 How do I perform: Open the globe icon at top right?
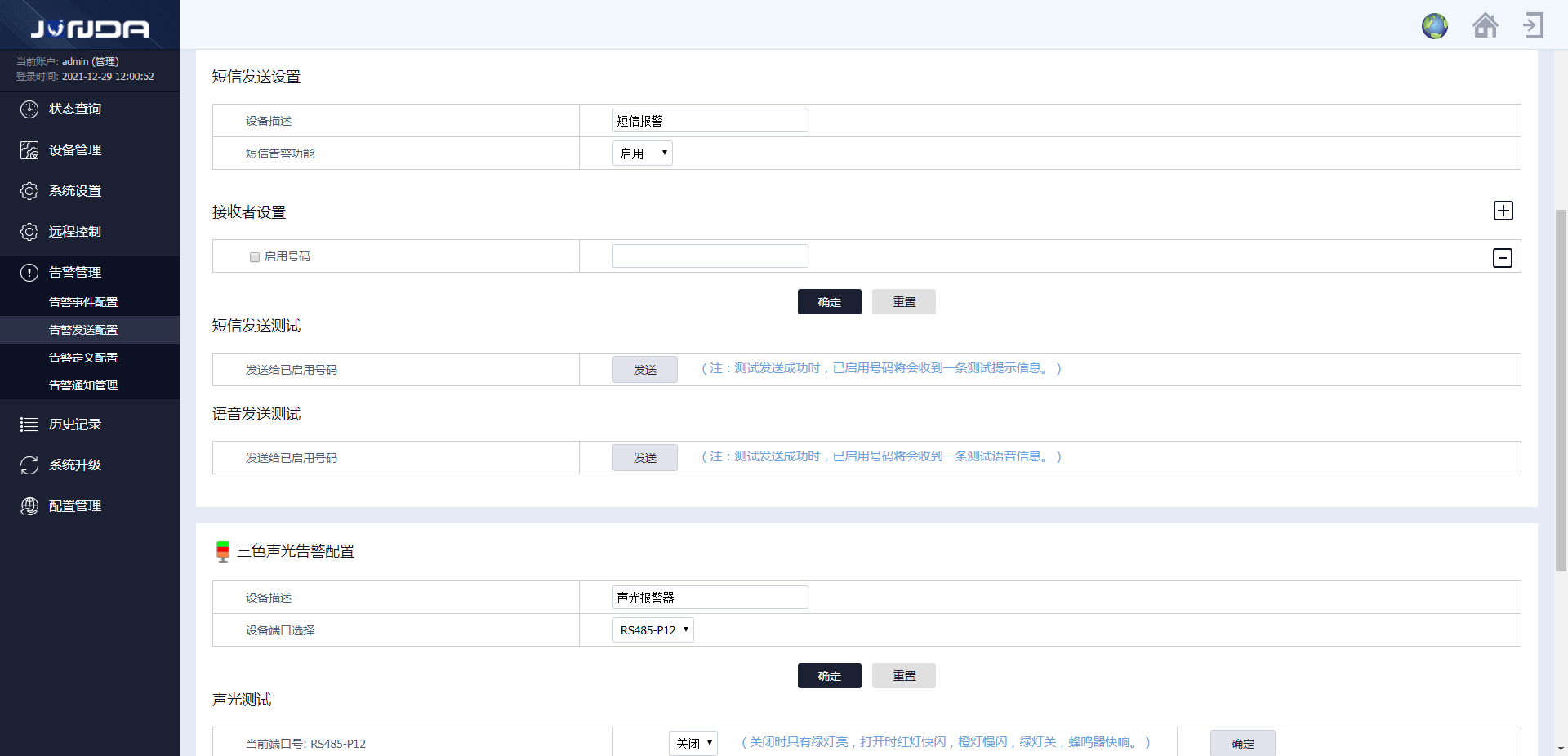(1435, 25)
